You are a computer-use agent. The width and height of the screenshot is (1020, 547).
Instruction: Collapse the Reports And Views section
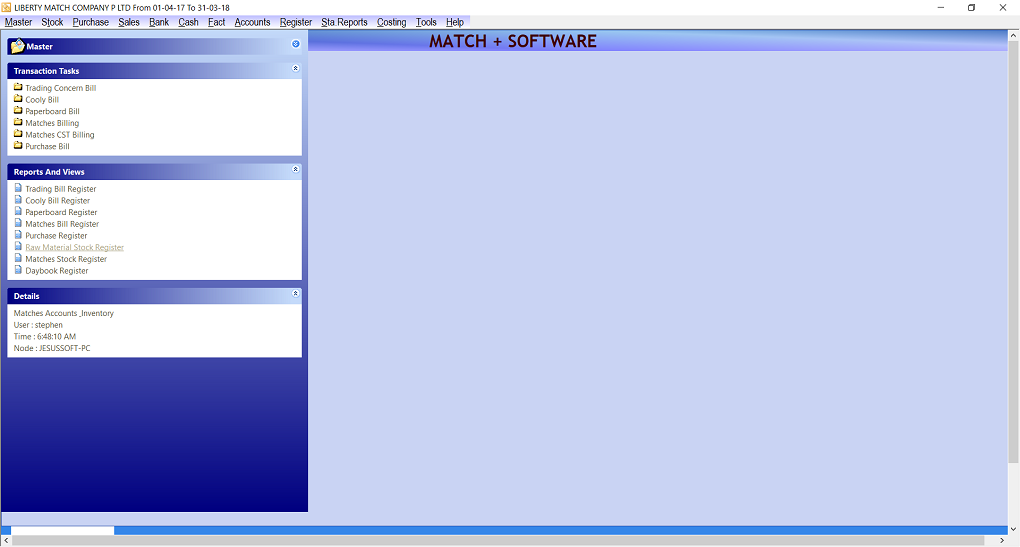[x=295, y=169]
